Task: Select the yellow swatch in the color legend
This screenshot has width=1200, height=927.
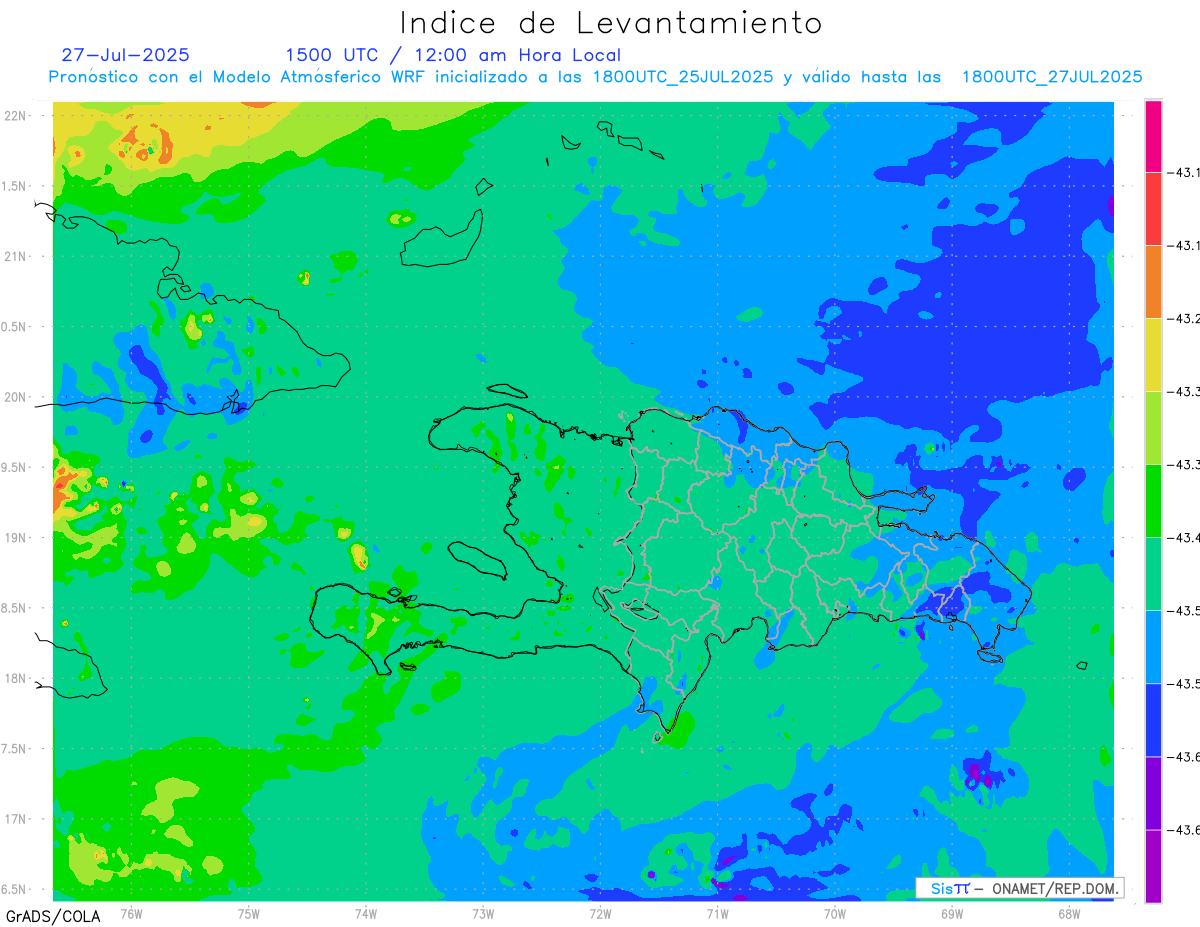Action: click(1153, 354)
